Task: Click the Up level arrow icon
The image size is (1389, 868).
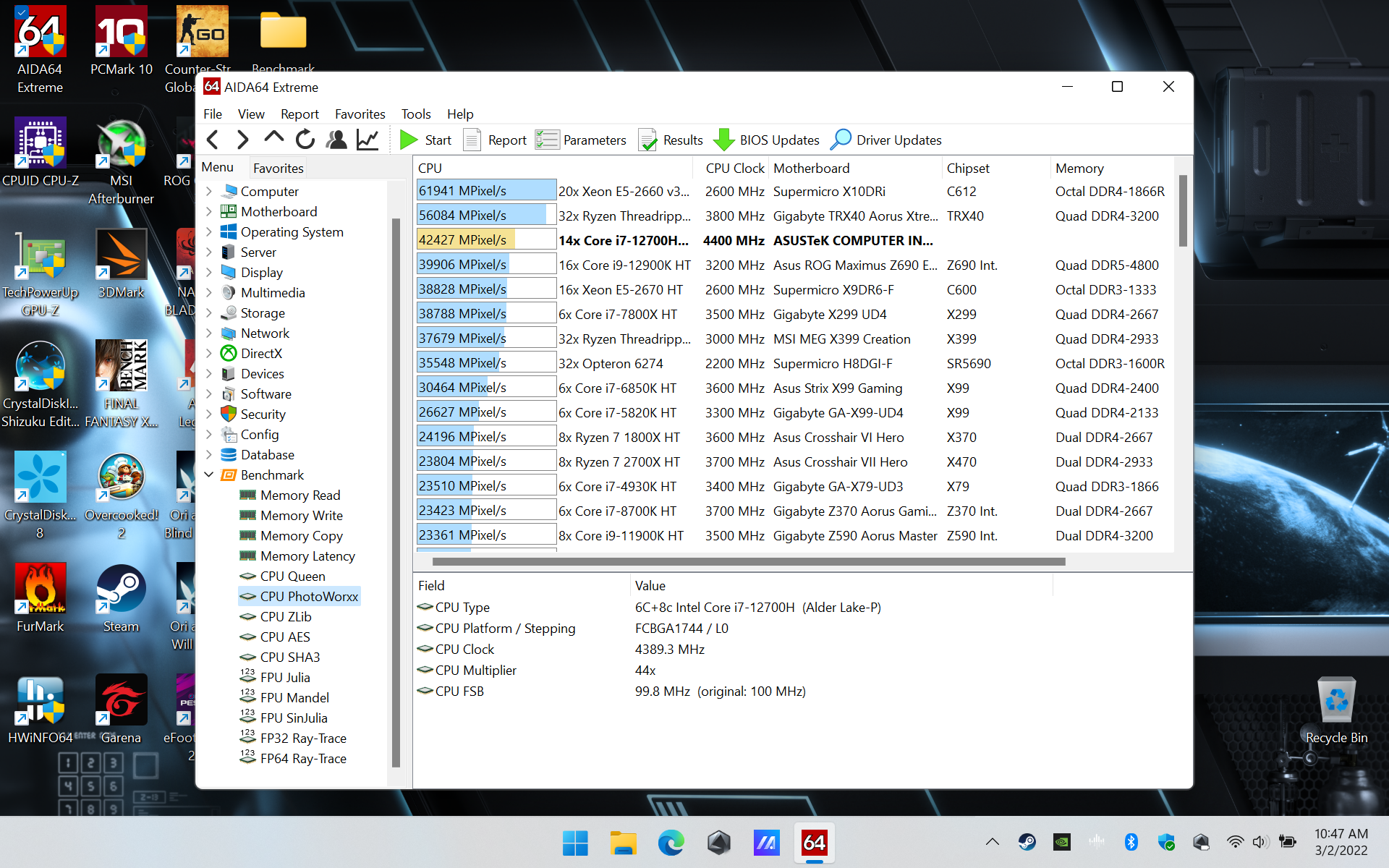Action: [x=274, y=138]
